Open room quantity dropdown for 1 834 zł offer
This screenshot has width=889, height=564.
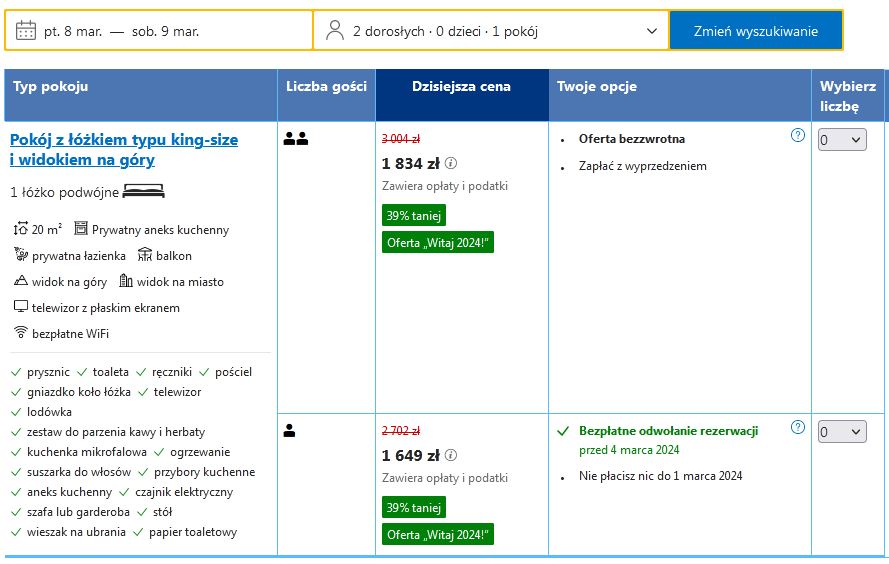(x=841, y=141)
